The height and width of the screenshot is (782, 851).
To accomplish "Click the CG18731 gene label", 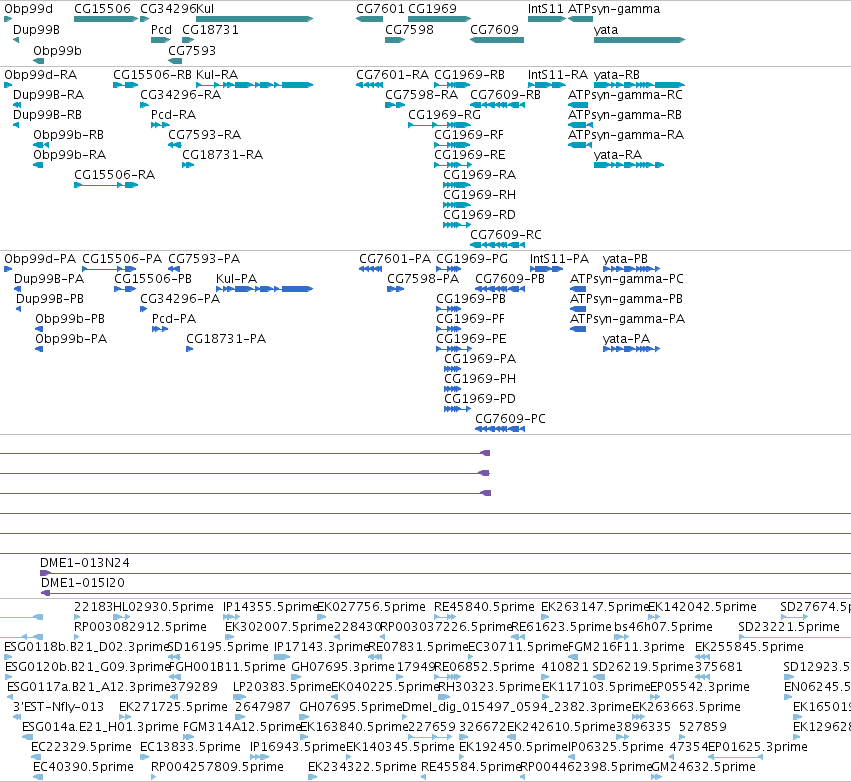I will click(x=210, y=29).
